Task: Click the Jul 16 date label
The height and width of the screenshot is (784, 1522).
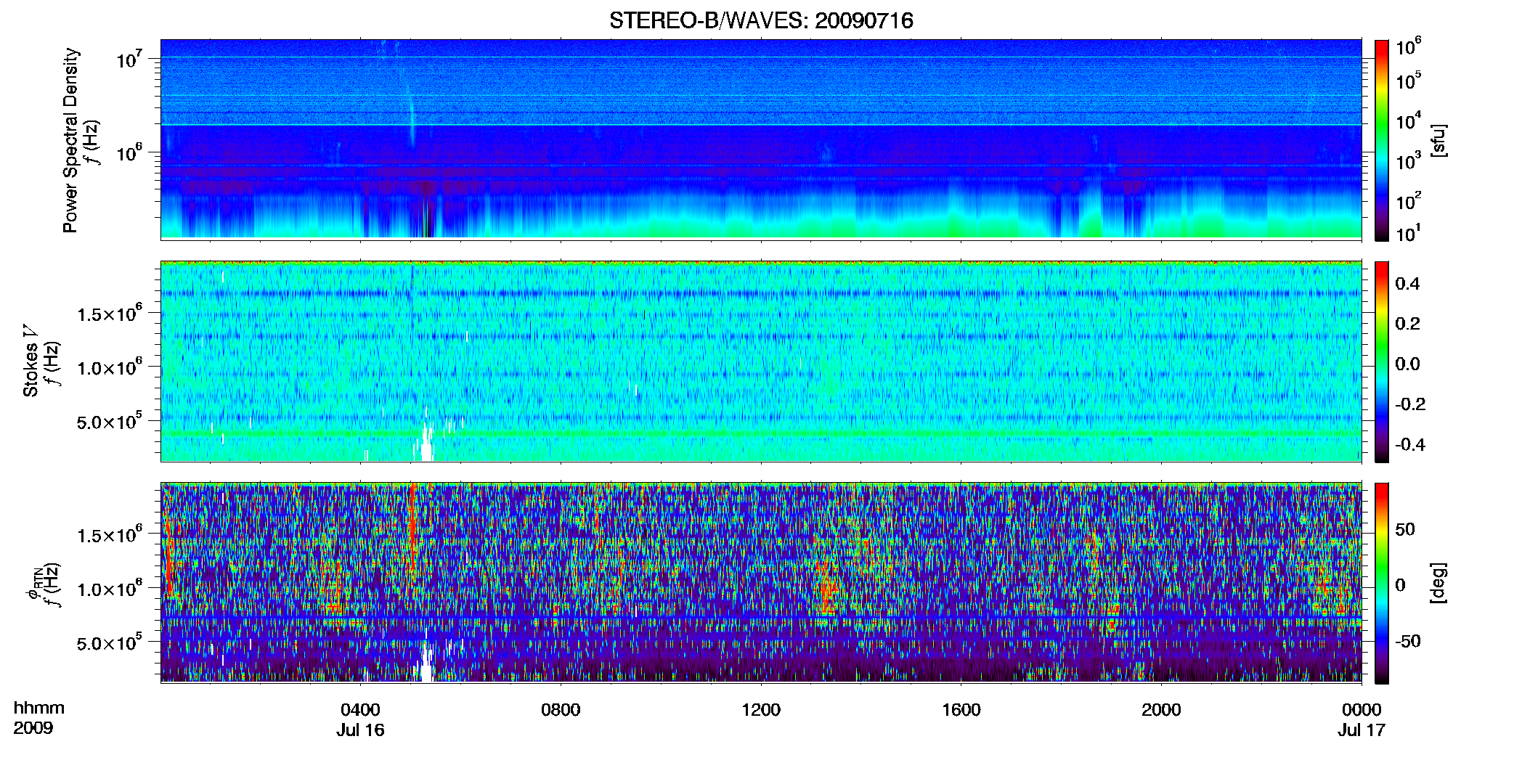Action: (360, 730)
